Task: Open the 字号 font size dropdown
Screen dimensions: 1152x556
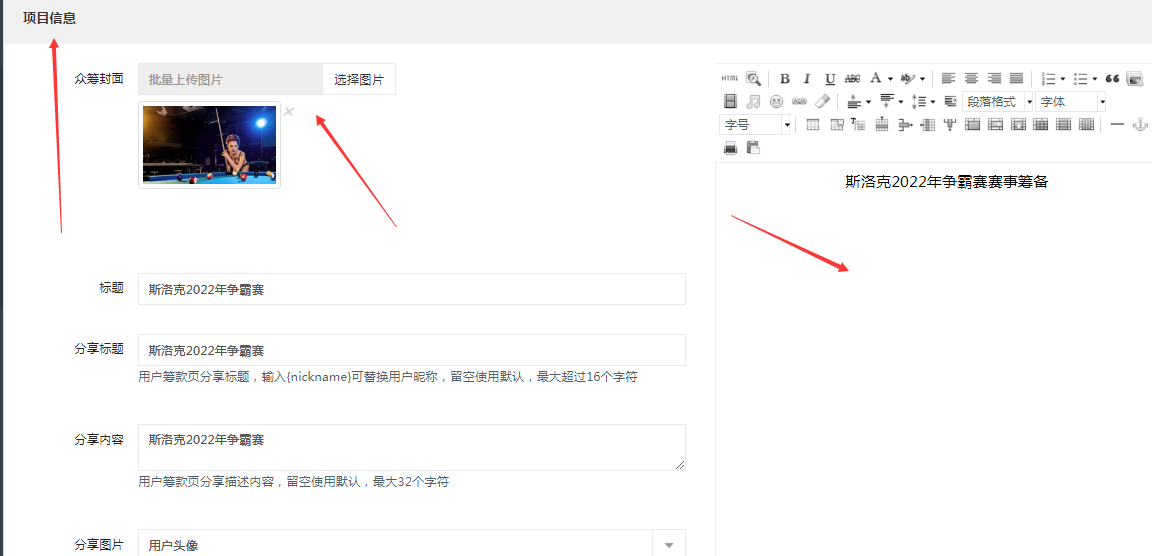Action: [x=755, y=124]
